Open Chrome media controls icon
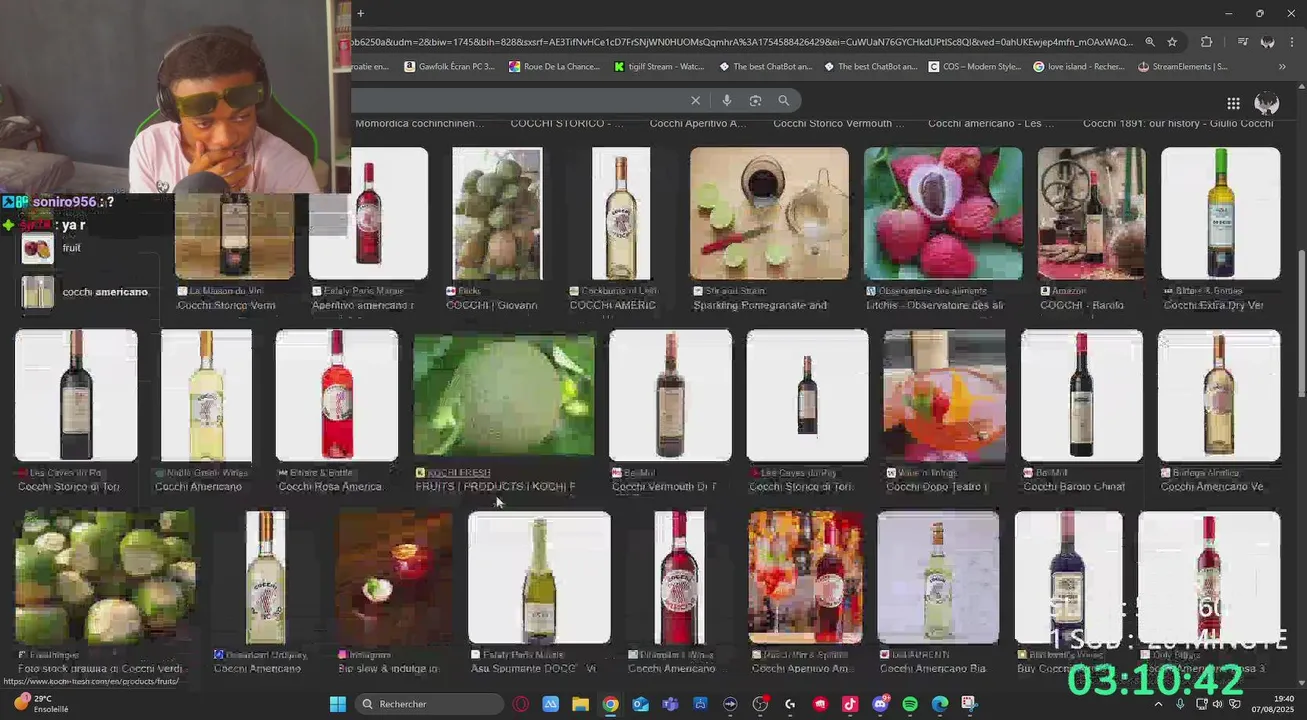Viewport: 1307px width, 720px height. [1242, 42]
